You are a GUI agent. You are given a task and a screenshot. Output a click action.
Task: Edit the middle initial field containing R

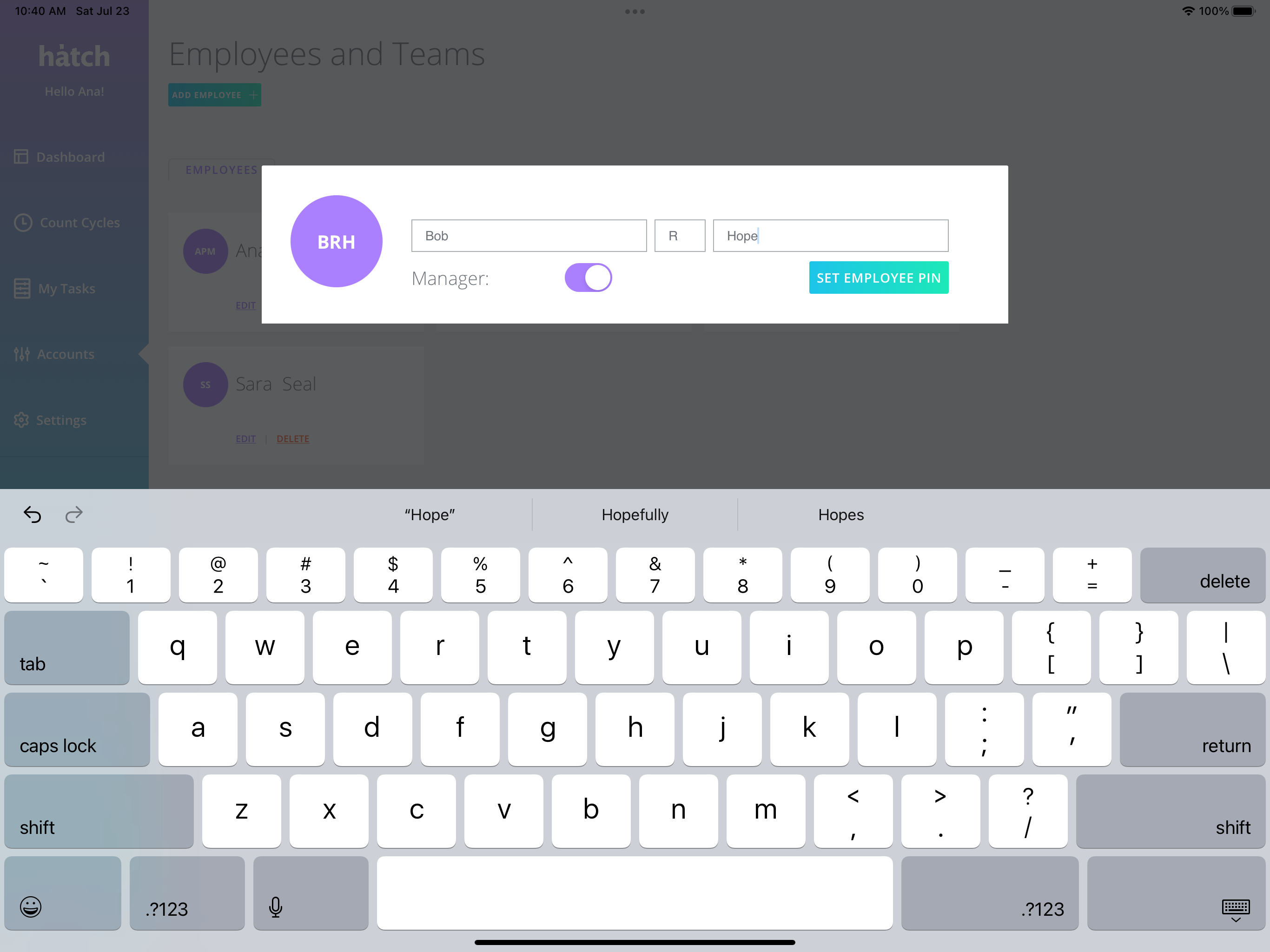tap(680, 236)
